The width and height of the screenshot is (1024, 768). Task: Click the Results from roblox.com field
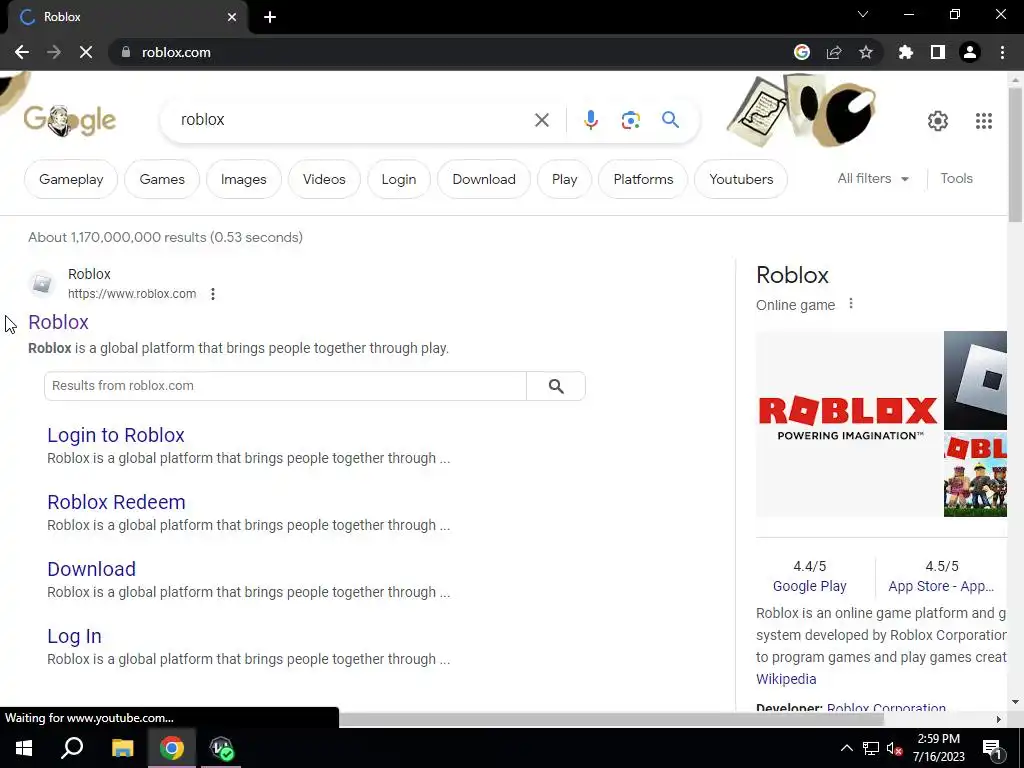pyautogui.click(x=285, y=386)
